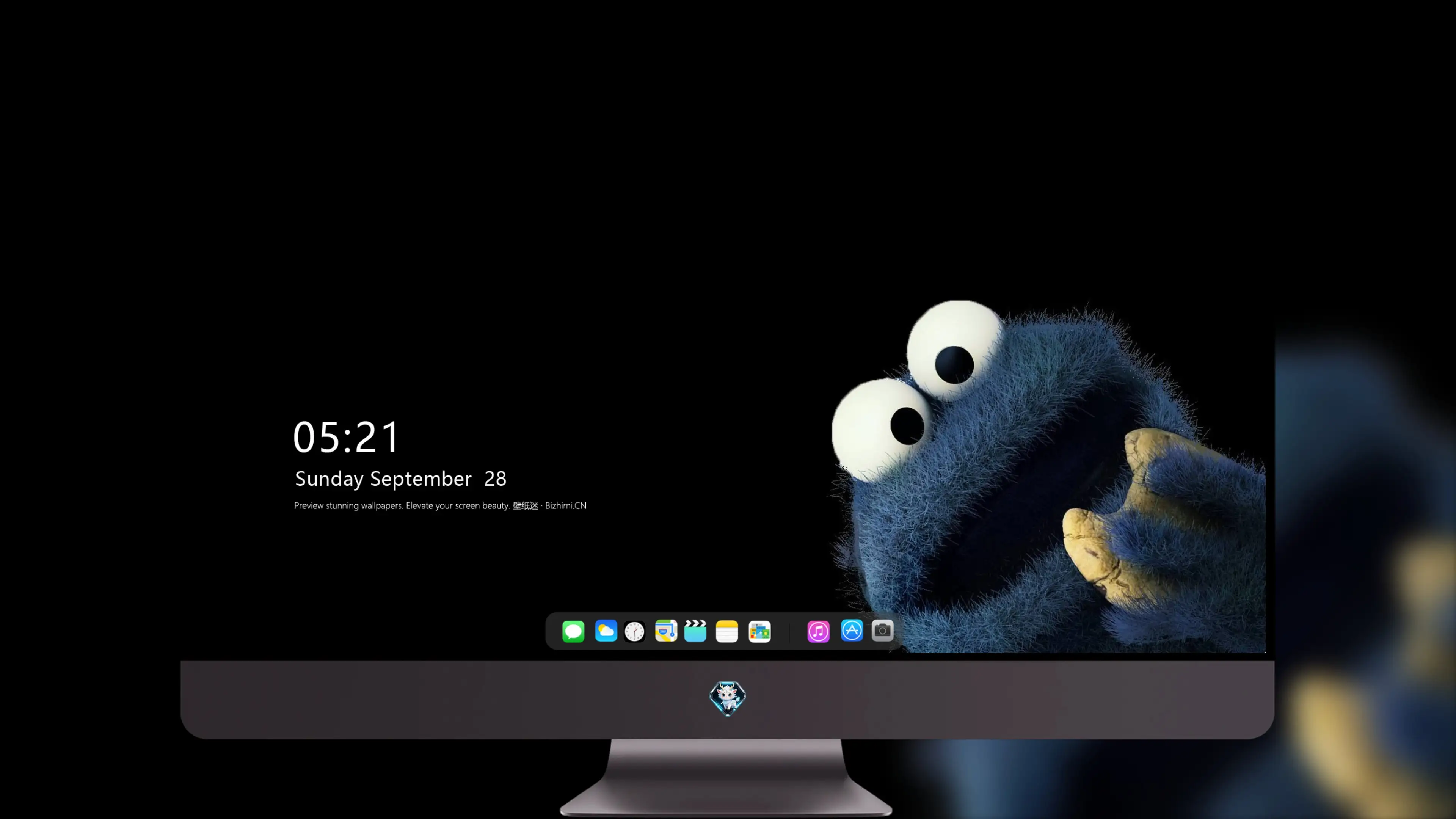
Task: Open the yellow Notes app in the dock
Action: (x=727, y=631)
